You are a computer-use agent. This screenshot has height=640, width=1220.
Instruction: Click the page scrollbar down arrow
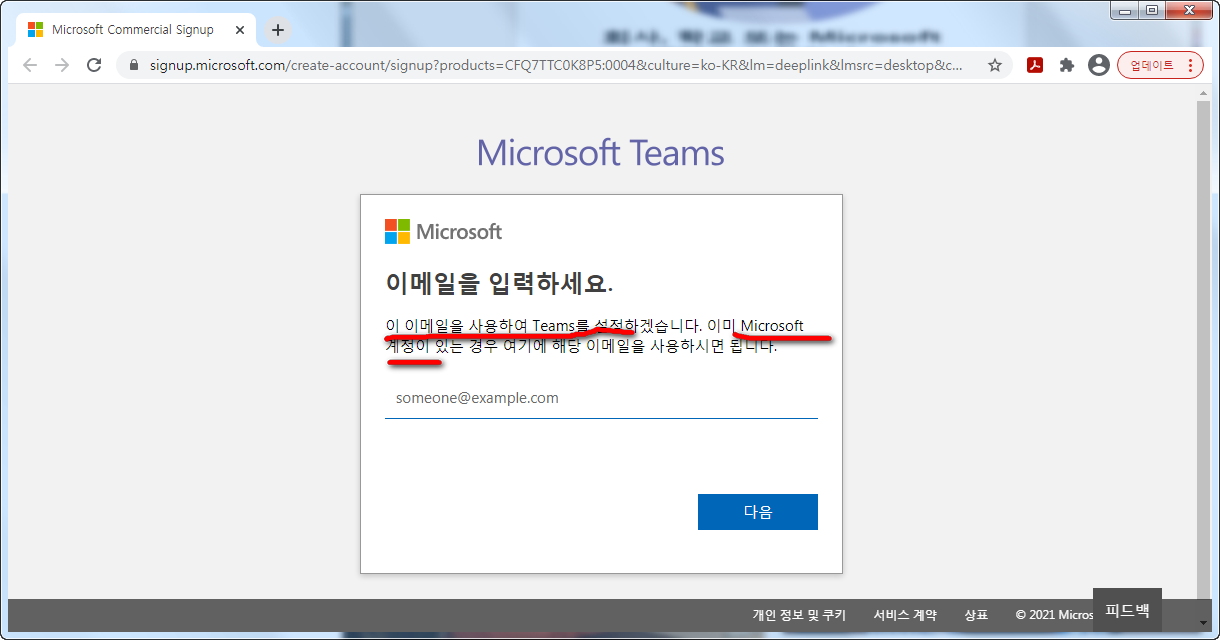coord(1204,623)
